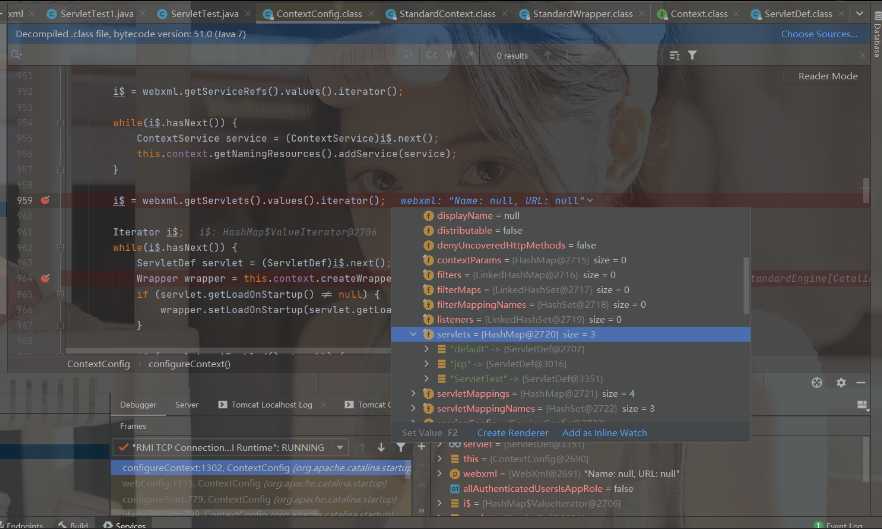The height and width of the screenshot is (529, 882).
Task: Click Create Renderer link
Action: tap(512, 433)
